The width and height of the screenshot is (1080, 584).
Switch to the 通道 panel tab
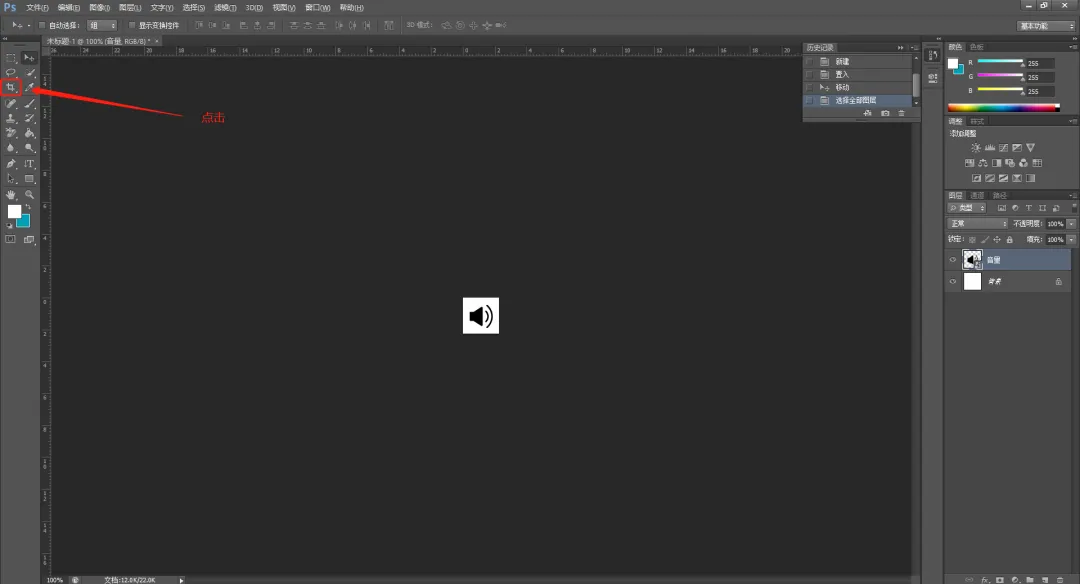976,194
